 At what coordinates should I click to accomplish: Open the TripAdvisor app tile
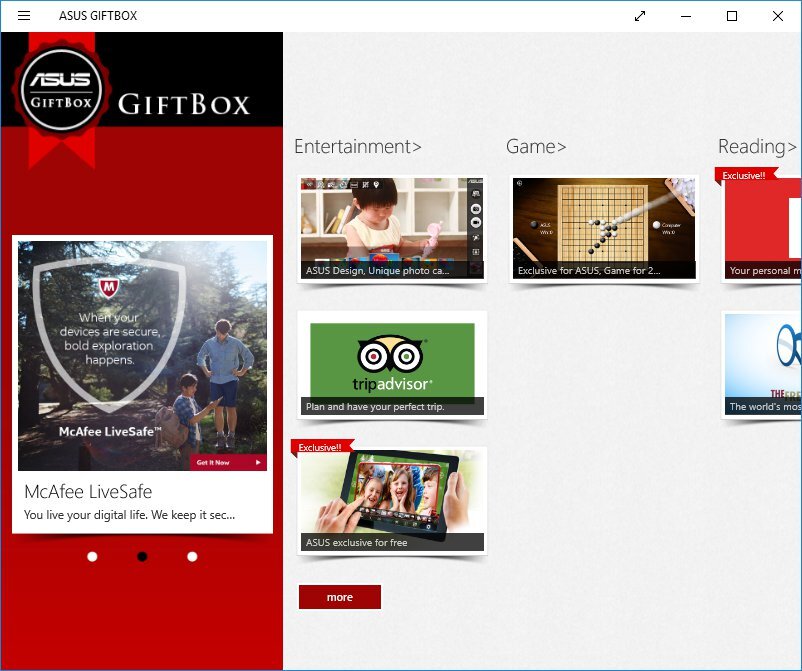[x=392, y=365]
